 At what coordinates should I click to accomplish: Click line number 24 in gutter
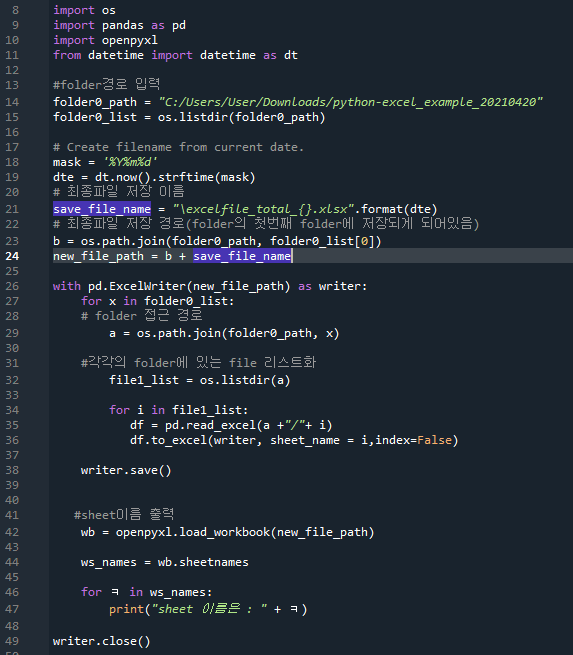point(12,256)
